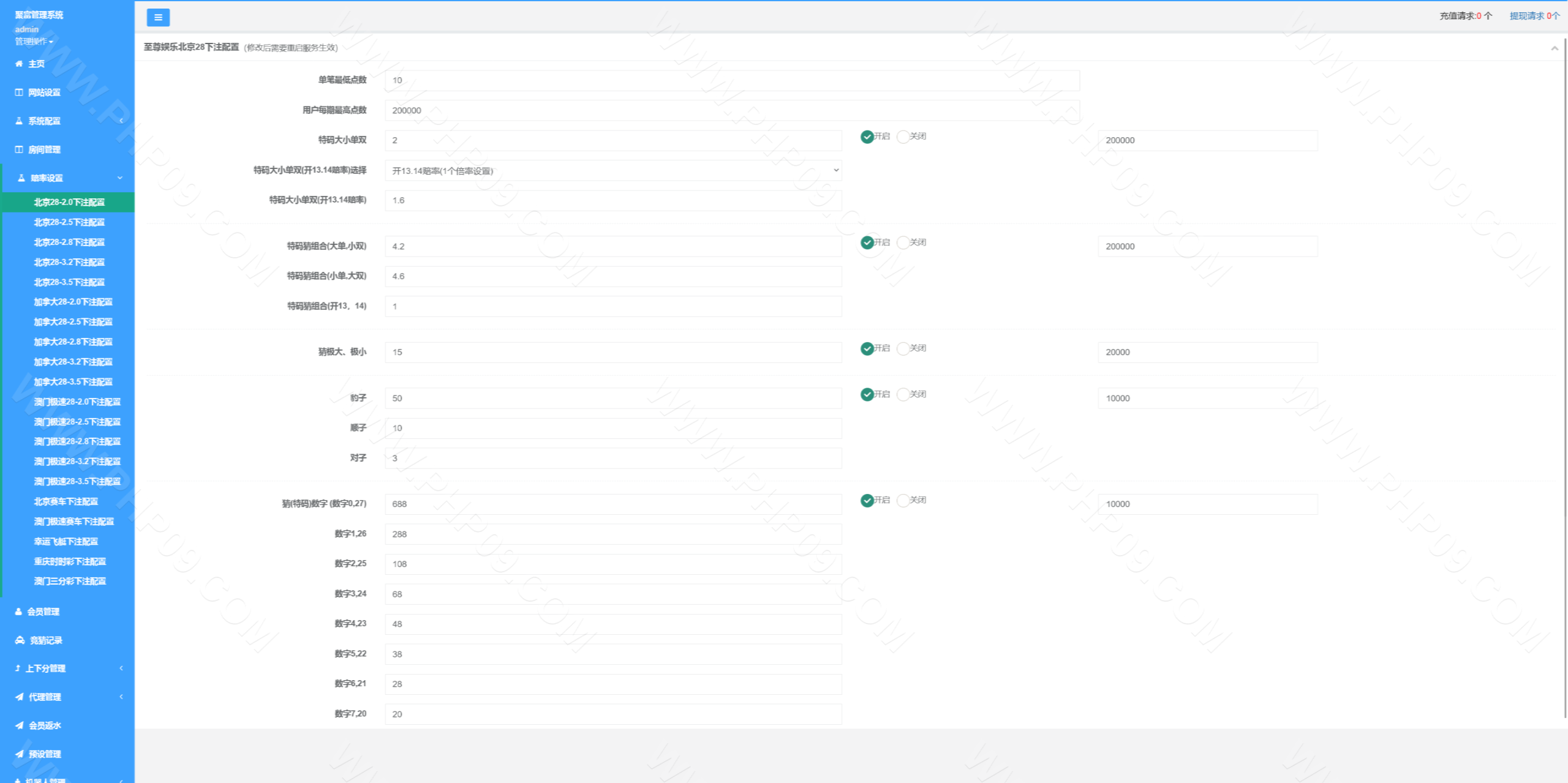This screenshot has height=783, width=1568.
Task: Select 开启 radio for 豹子 row
Action: point(867,394)
